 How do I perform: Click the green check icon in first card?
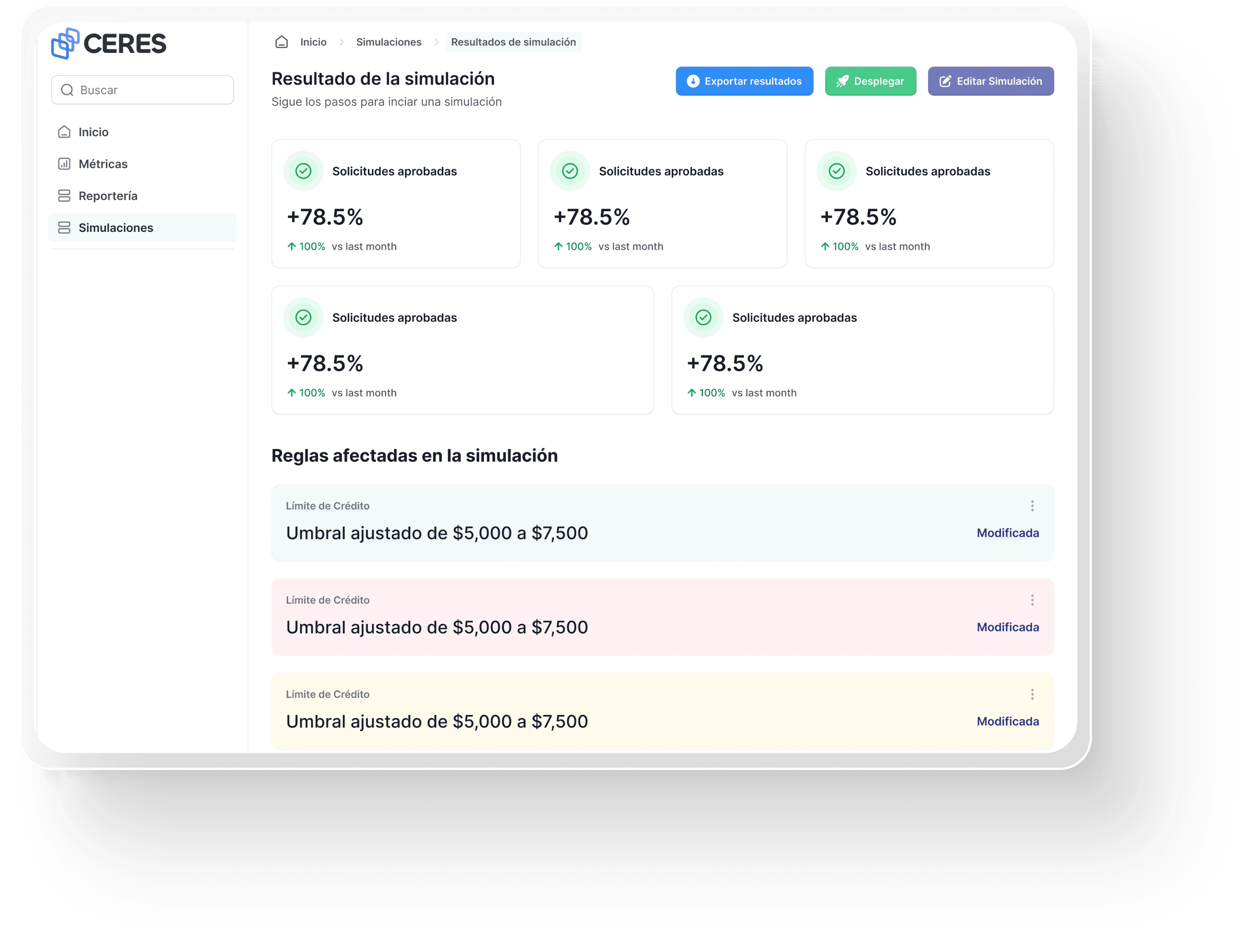click(x=303, y=171)
